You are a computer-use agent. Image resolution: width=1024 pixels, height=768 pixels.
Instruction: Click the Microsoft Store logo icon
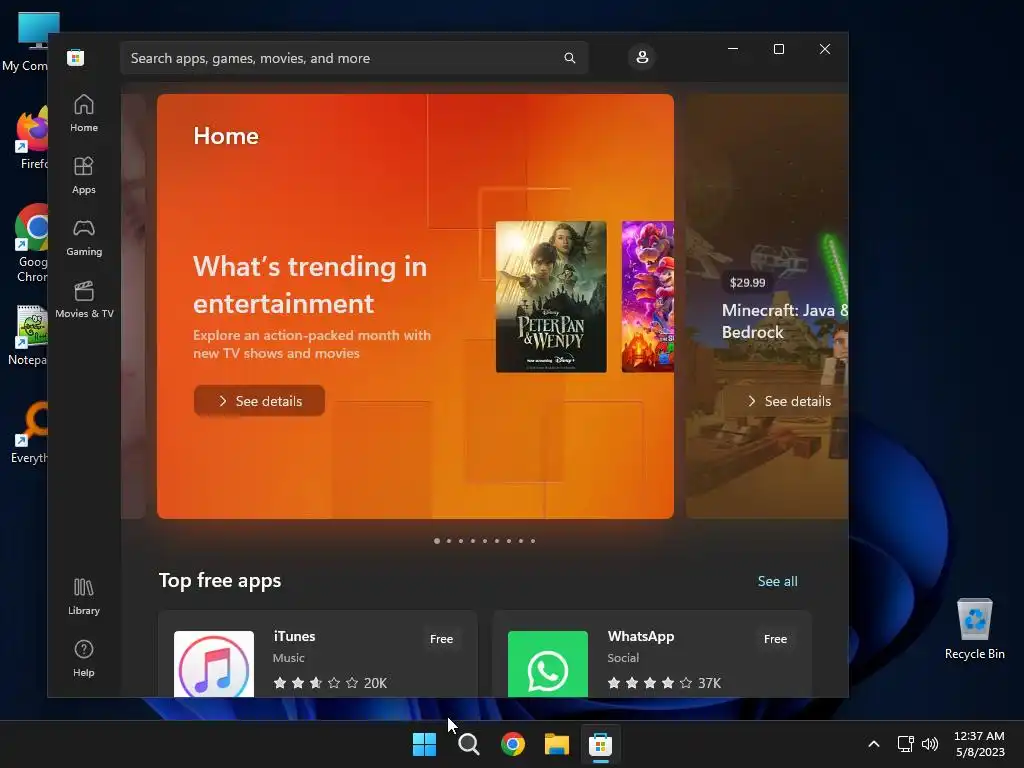(76, 57)
